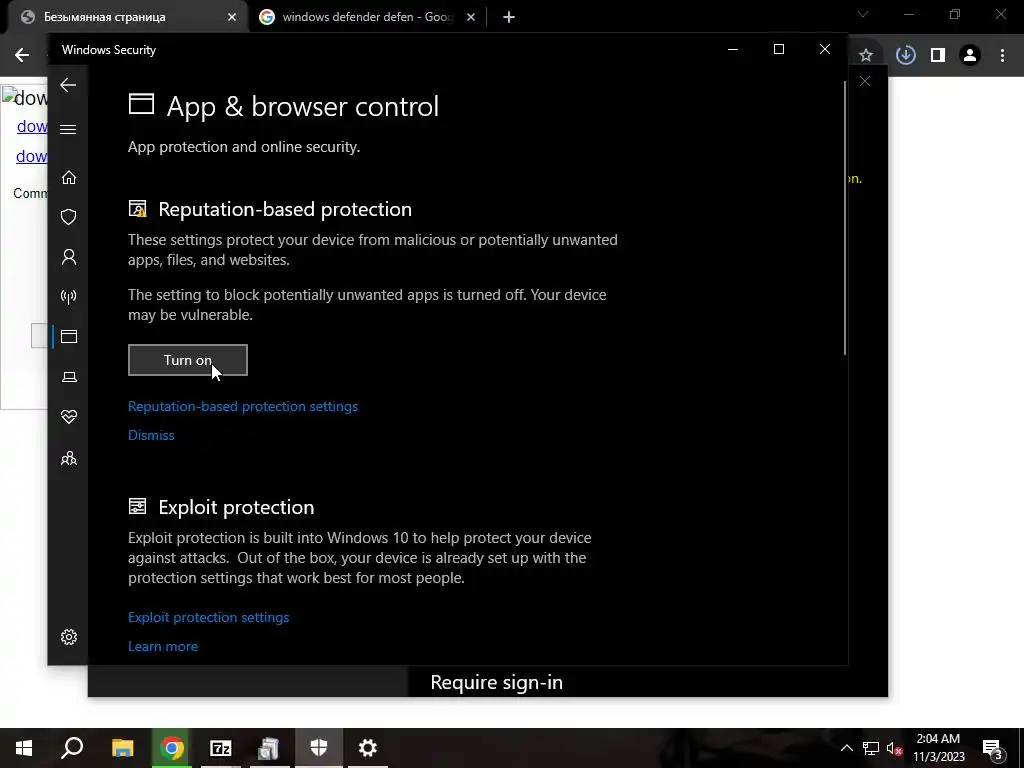Open the notification center icon
The image size is (1024, 768).
coord(993,748)
